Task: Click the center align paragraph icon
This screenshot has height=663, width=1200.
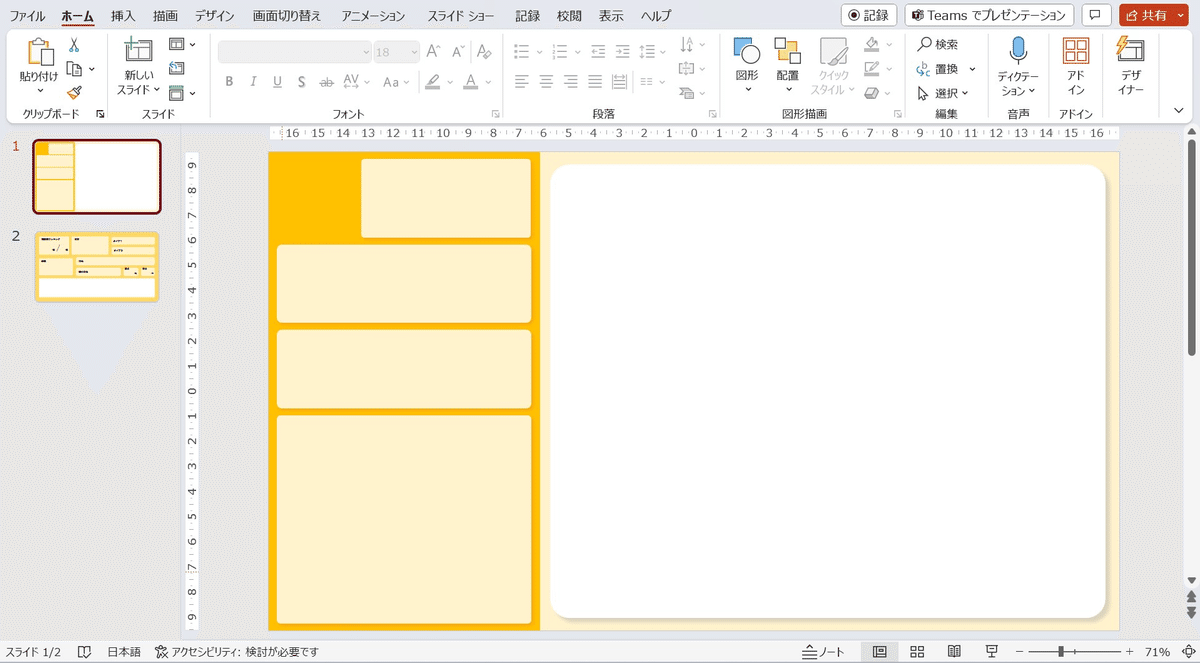Action: (546, 82)
